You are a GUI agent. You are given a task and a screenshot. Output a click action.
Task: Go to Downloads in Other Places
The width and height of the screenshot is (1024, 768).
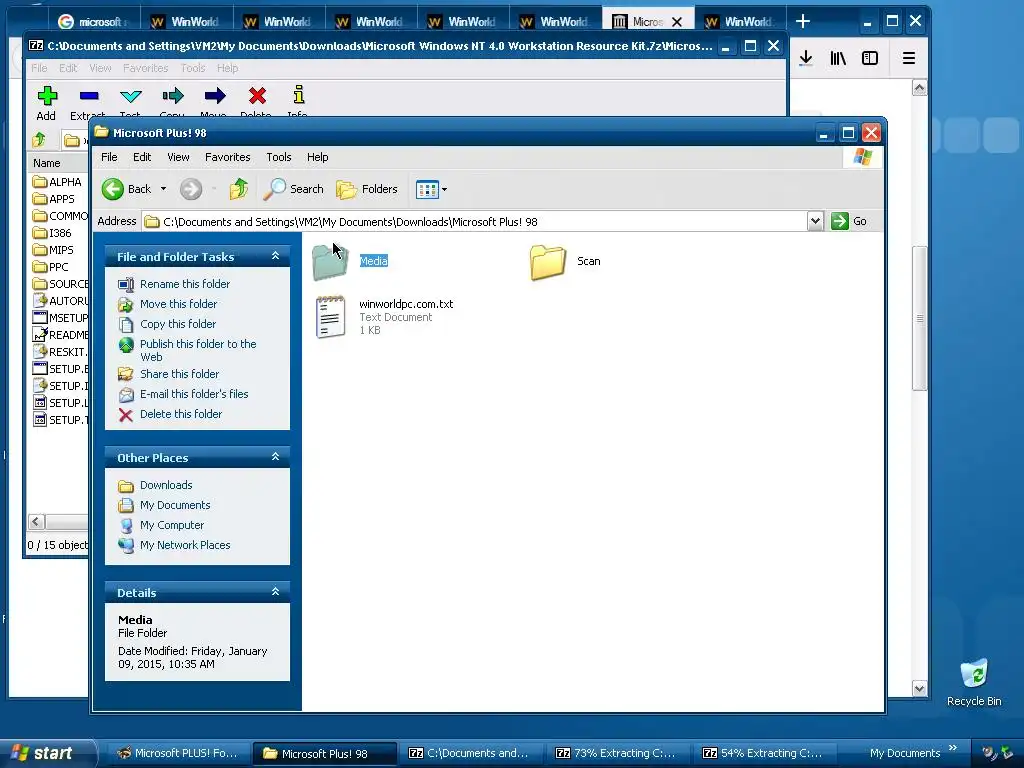pos(166,485)
